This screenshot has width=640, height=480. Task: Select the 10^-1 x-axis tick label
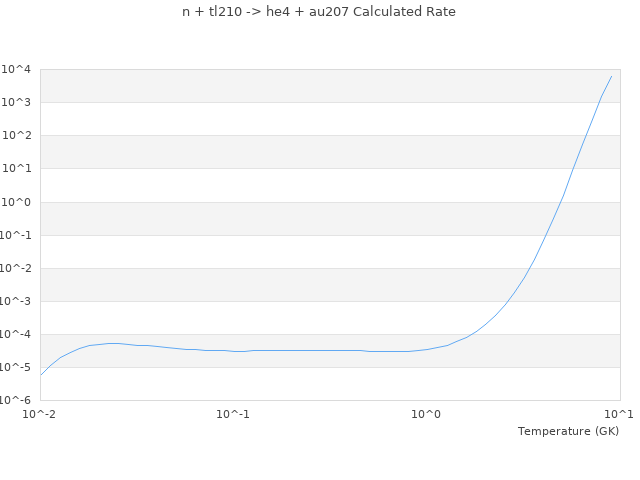233,414
